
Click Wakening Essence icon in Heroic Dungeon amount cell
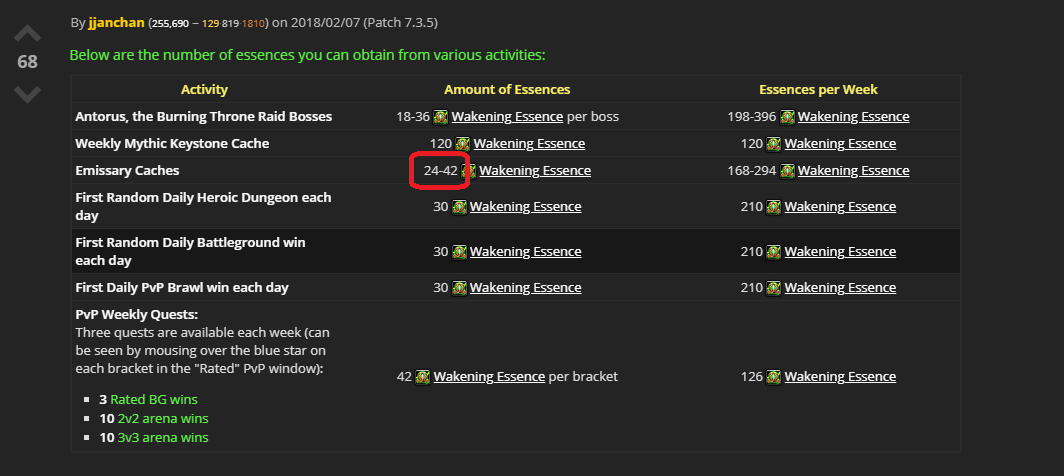pyautogui.click(x=459, y=207)
